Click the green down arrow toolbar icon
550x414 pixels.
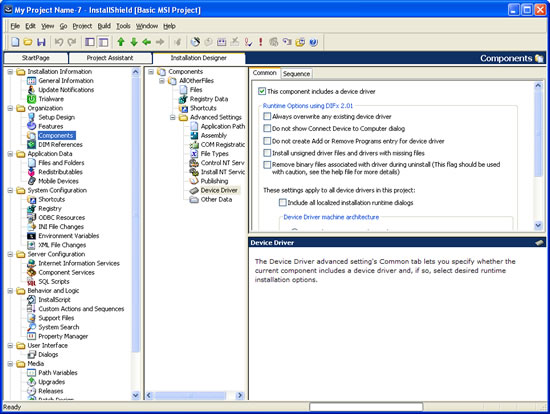[134, 42]
